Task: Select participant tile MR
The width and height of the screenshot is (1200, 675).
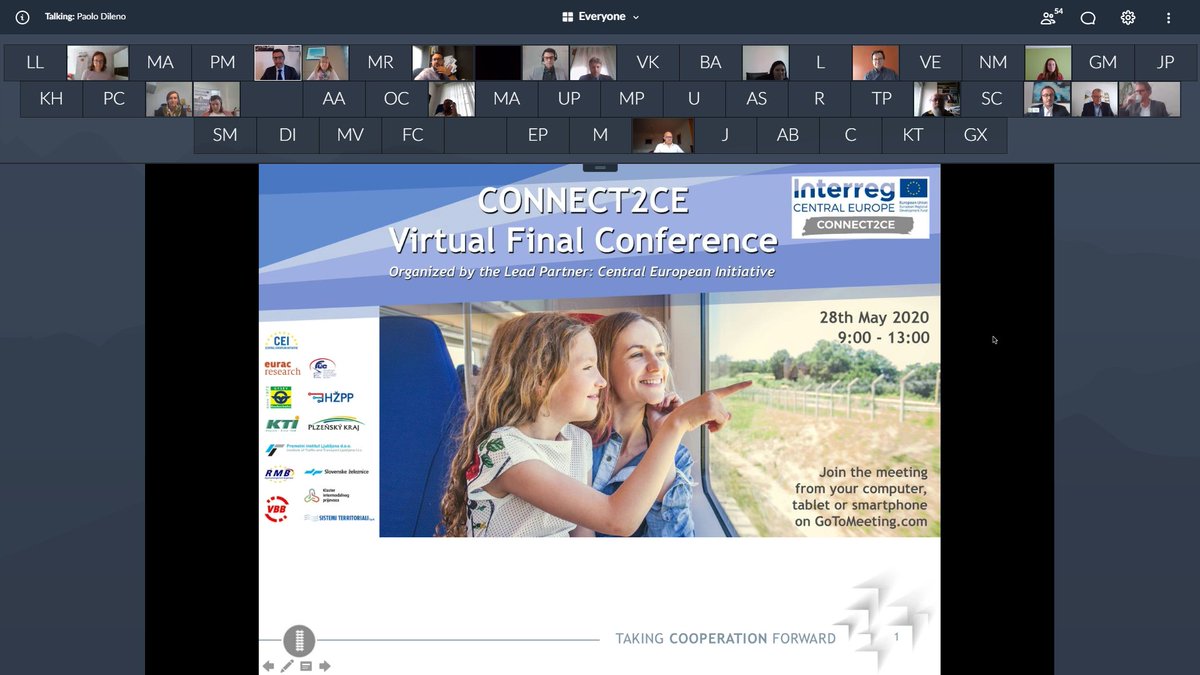Action: [380, 62]
